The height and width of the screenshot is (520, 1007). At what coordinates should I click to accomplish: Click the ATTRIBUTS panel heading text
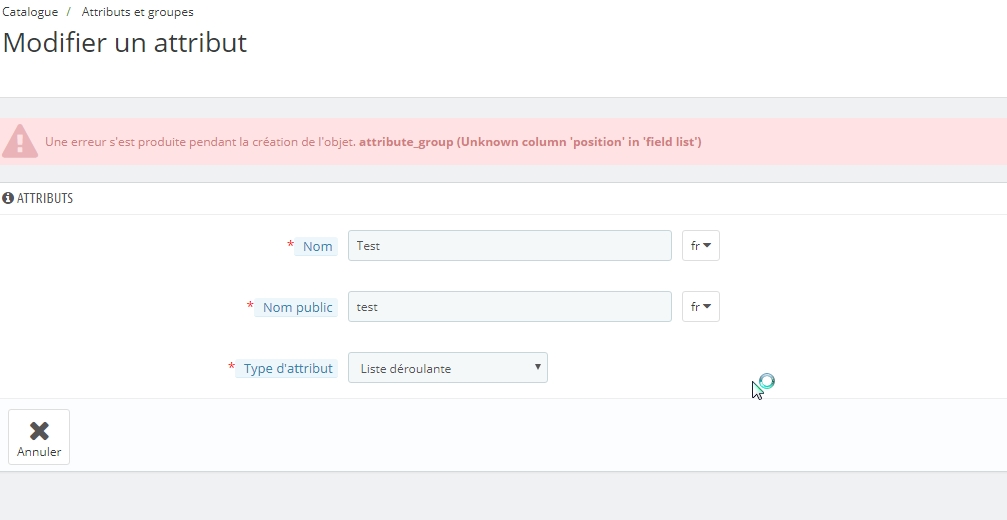point(45,198)
